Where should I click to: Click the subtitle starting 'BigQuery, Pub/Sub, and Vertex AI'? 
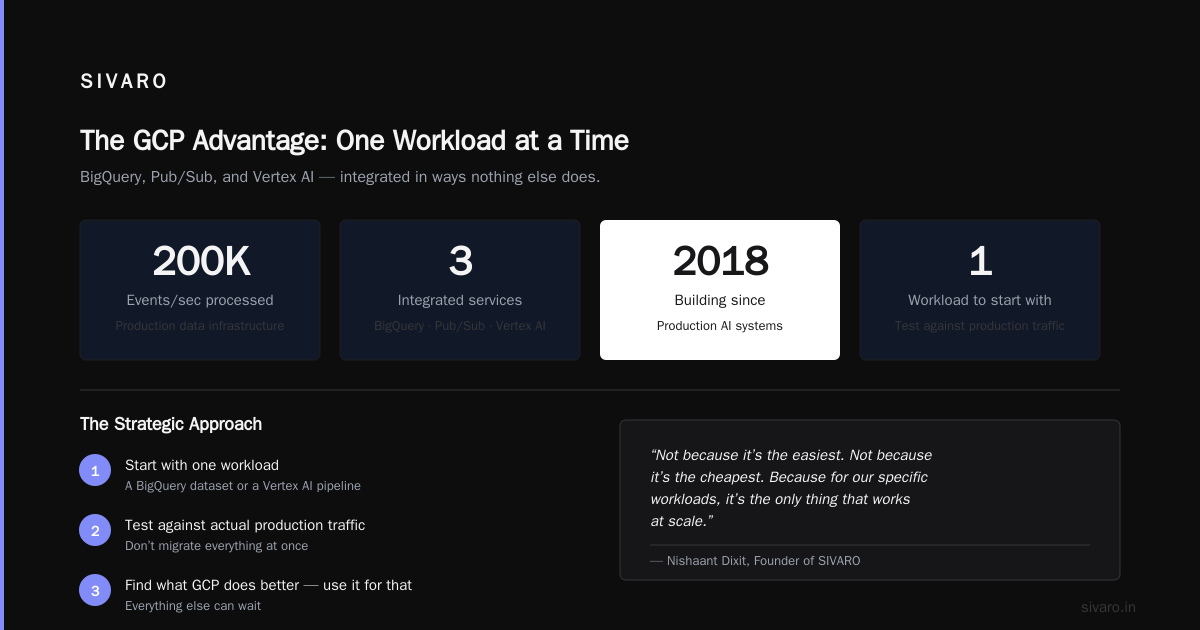click(340, 177)
